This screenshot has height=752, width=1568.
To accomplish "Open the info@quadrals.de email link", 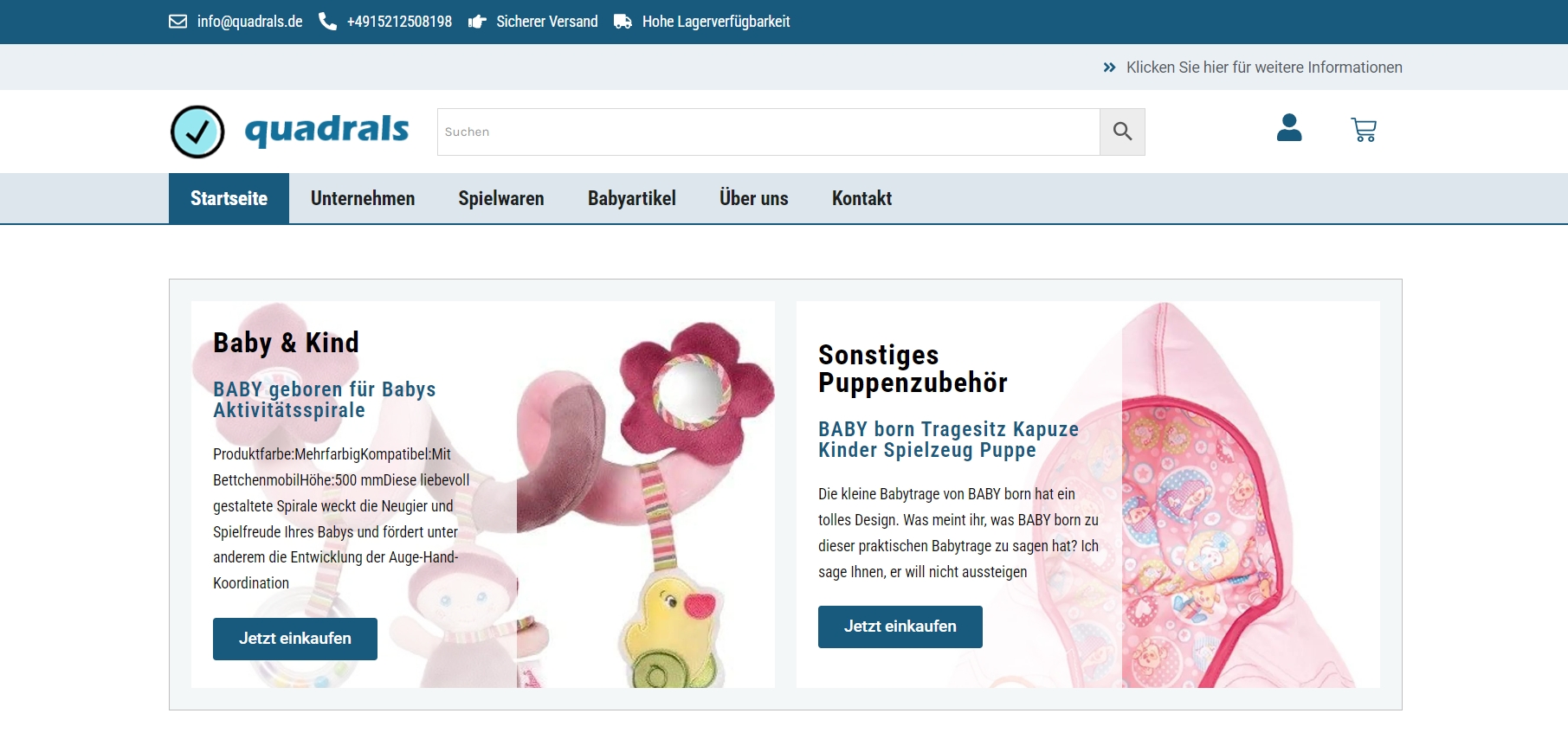I will (x=249, y=22).
